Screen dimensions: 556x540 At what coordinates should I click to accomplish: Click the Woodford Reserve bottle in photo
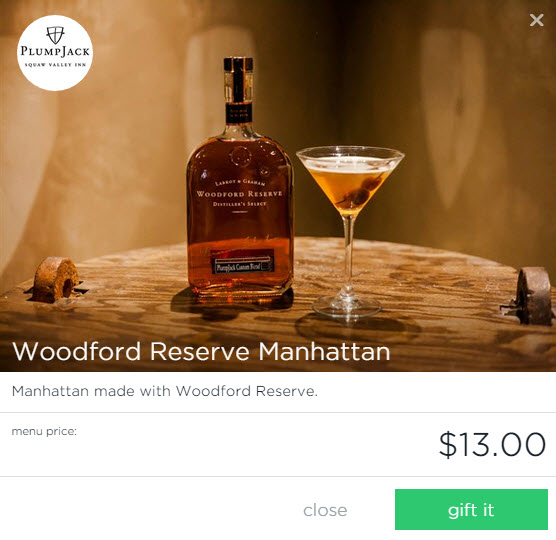pyautogui.click(x=240, y=179)
